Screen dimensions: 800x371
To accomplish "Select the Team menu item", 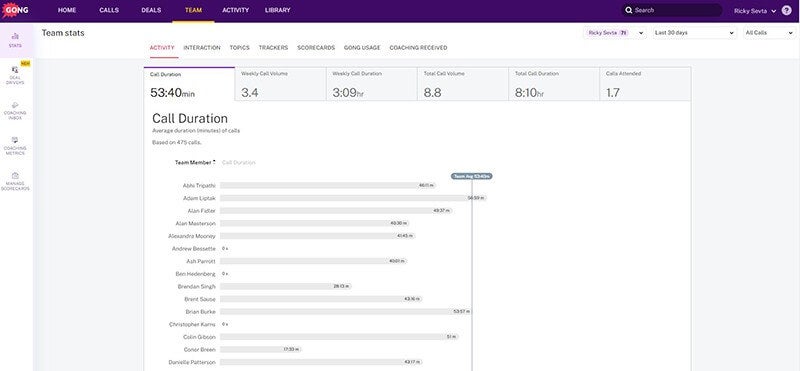I will pos(193,10).
